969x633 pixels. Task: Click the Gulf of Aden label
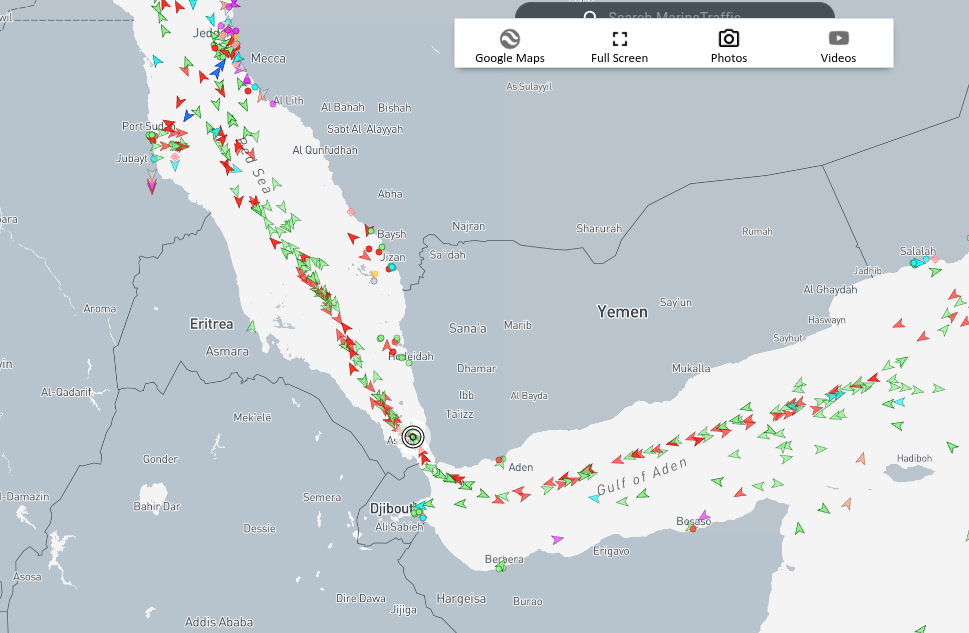(642, 477)
